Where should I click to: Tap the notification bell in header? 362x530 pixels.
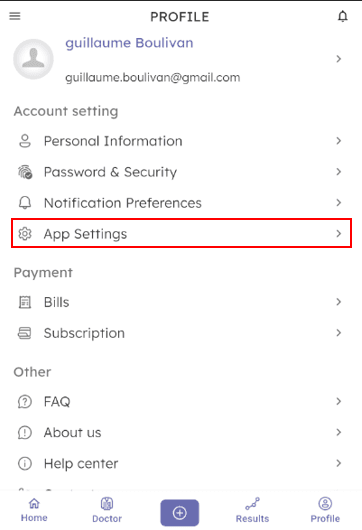point(343,16)
